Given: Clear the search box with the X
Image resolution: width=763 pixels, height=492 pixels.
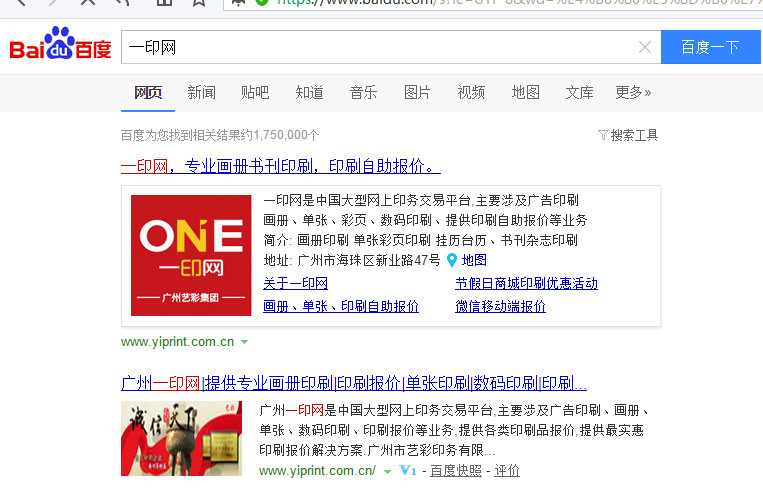Looking at the screenshot, I should tap(645, 47).
